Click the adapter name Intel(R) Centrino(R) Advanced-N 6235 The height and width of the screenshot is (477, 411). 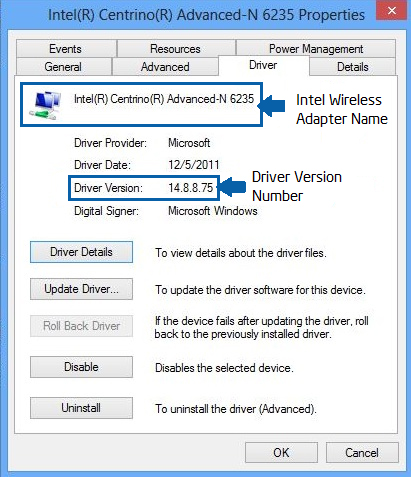pos(164,99)
